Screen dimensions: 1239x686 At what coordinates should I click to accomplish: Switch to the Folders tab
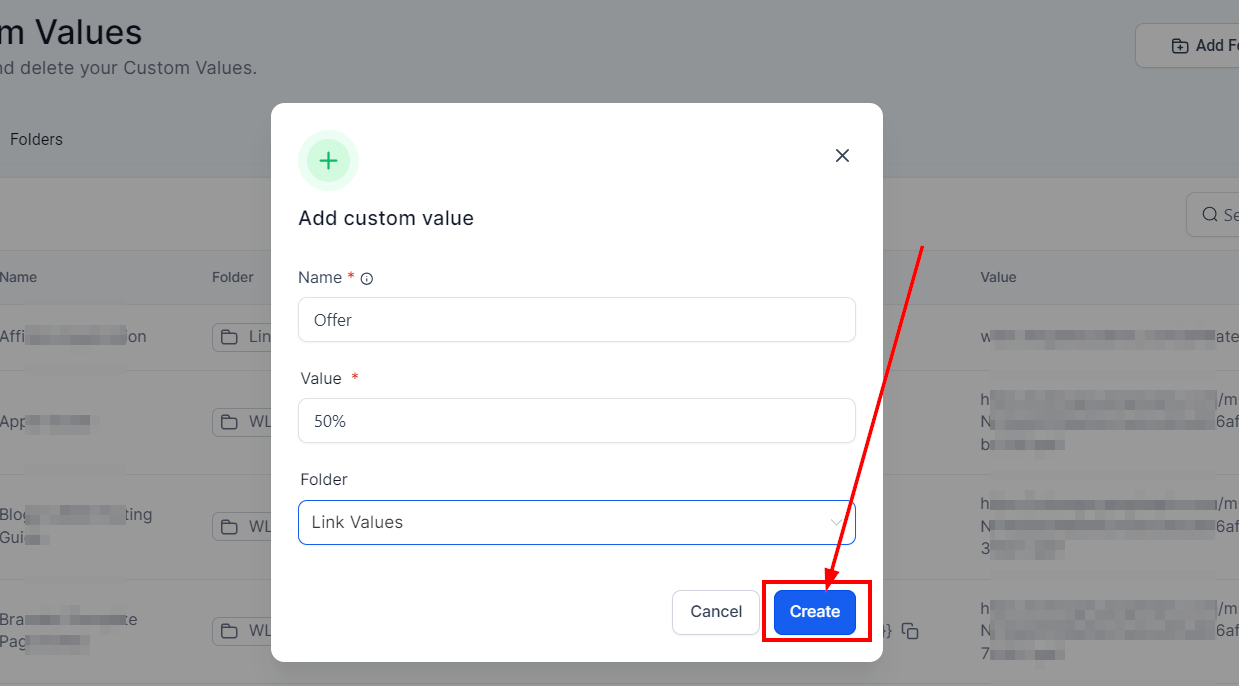pos(36,140)
